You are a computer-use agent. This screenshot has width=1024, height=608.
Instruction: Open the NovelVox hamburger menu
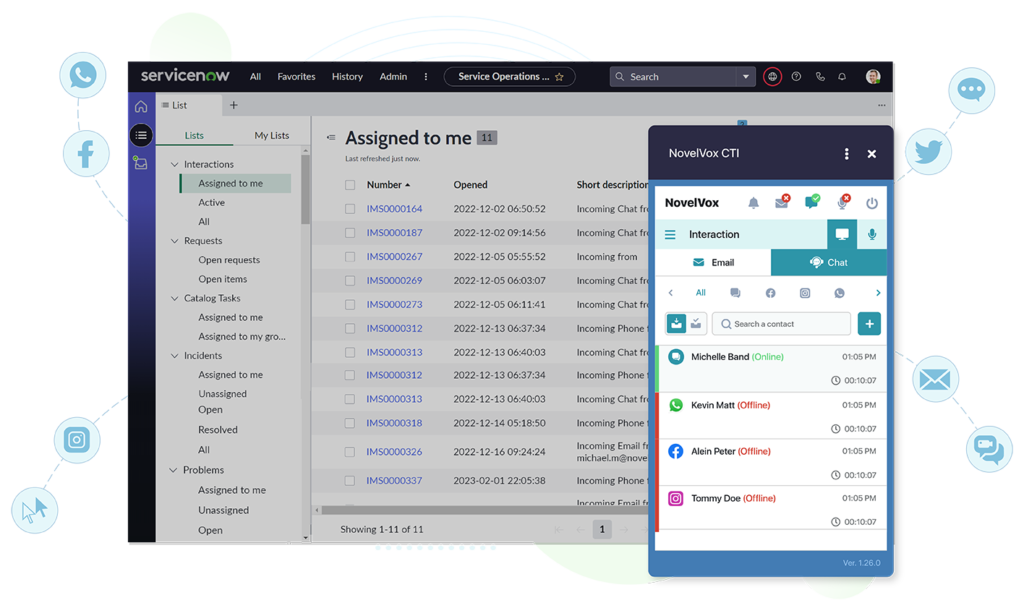click(670, 235)
